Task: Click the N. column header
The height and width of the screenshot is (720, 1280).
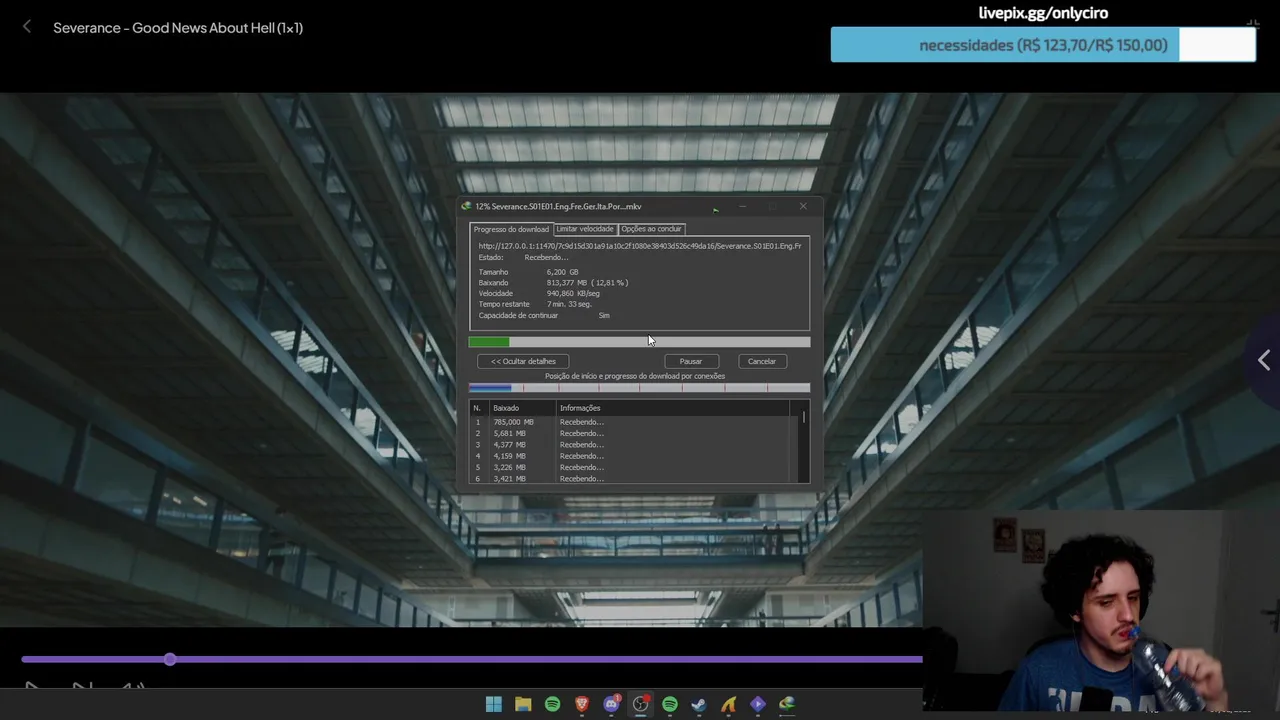Action: (479, 408)
